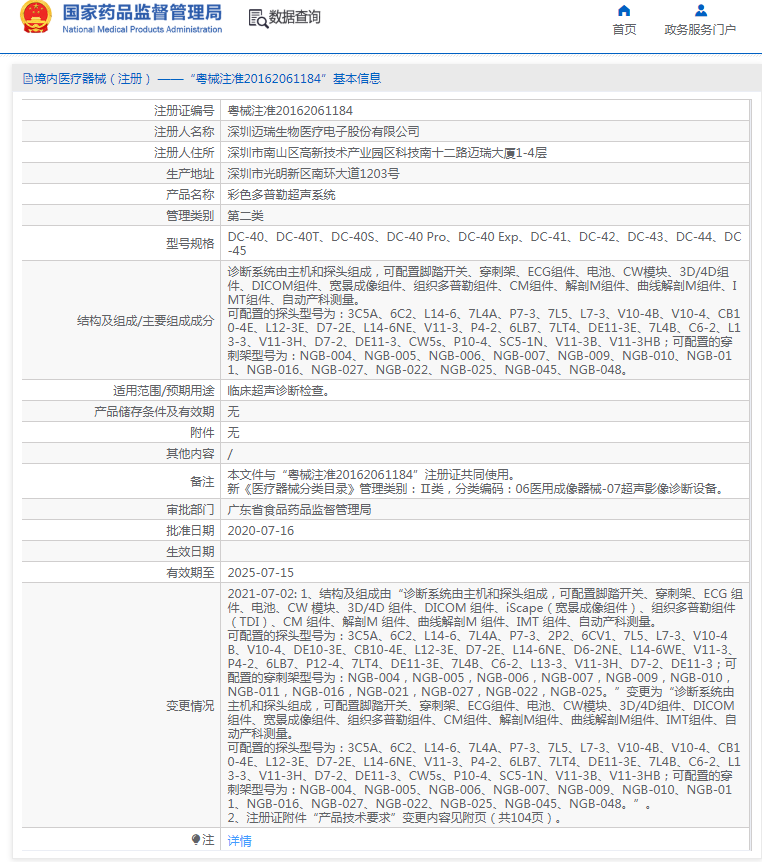
Task: Click the 首页 text label
Action: tap(624, 30)
